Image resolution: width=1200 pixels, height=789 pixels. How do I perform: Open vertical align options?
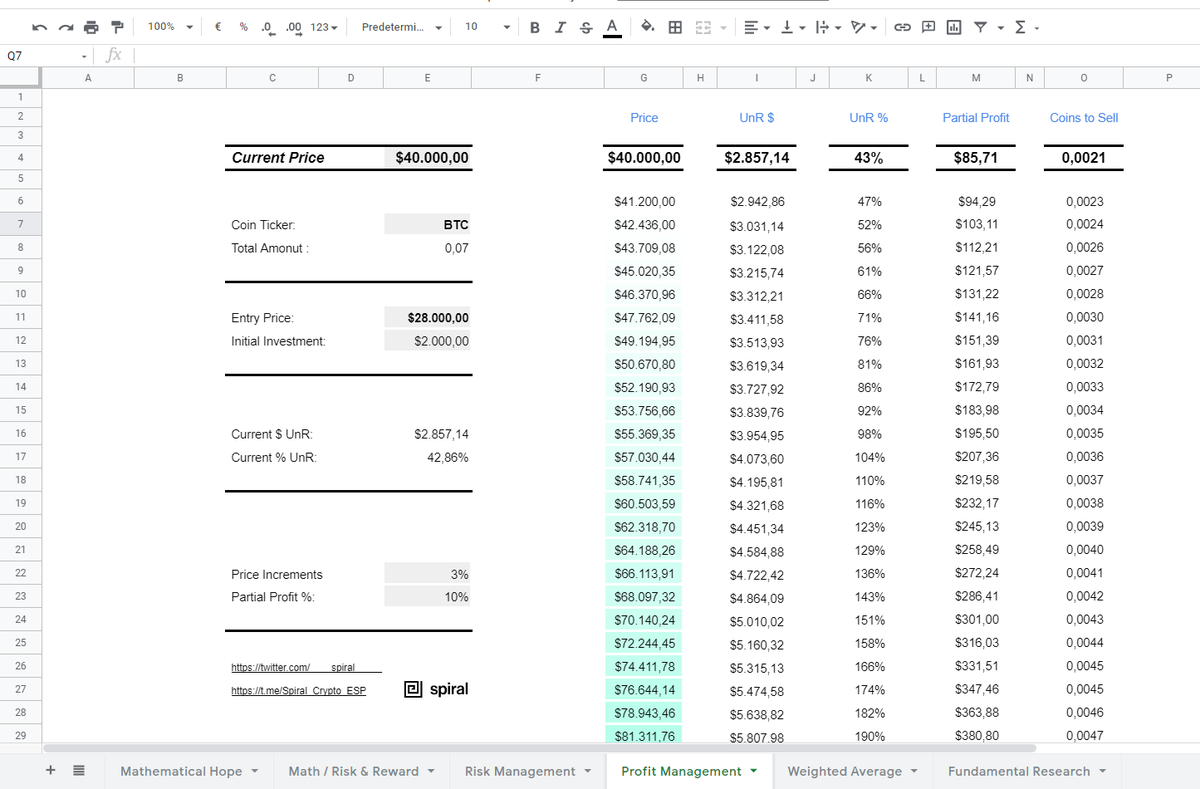793,27
